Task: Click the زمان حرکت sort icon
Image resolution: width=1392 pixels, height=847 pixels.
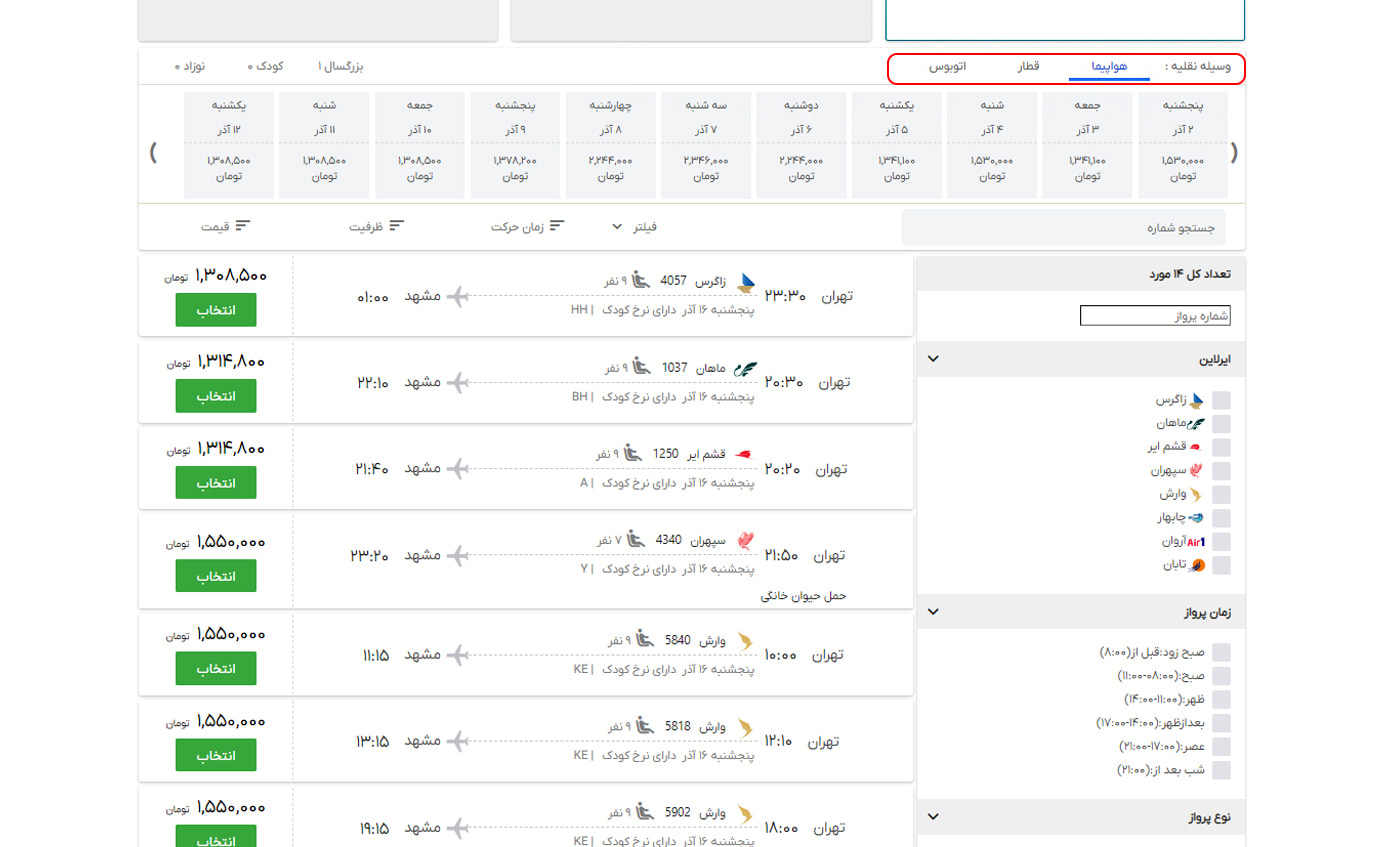Action: tap(557, 227)
